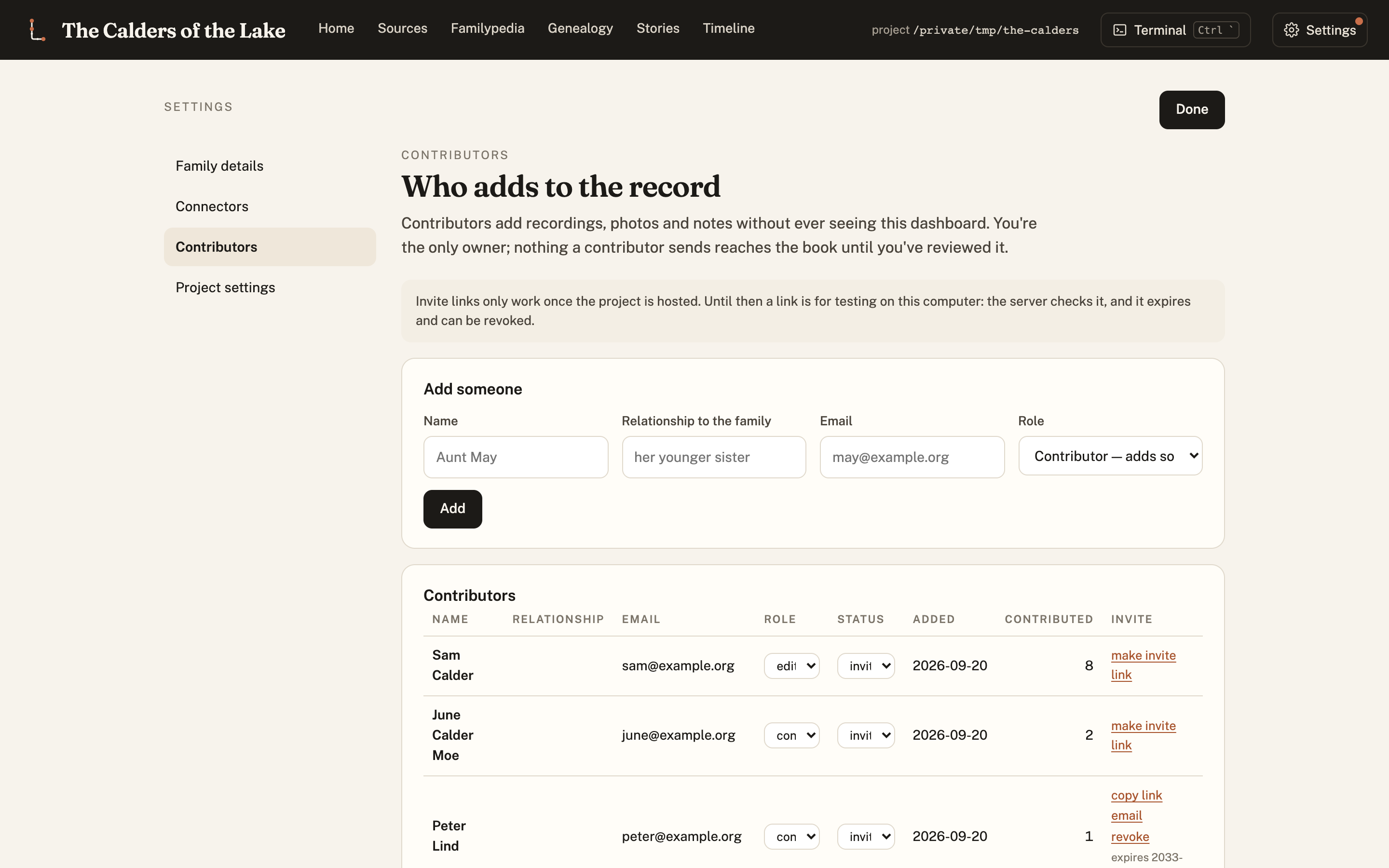
Task: Click the Settings gear icon
Action: 1291,30
